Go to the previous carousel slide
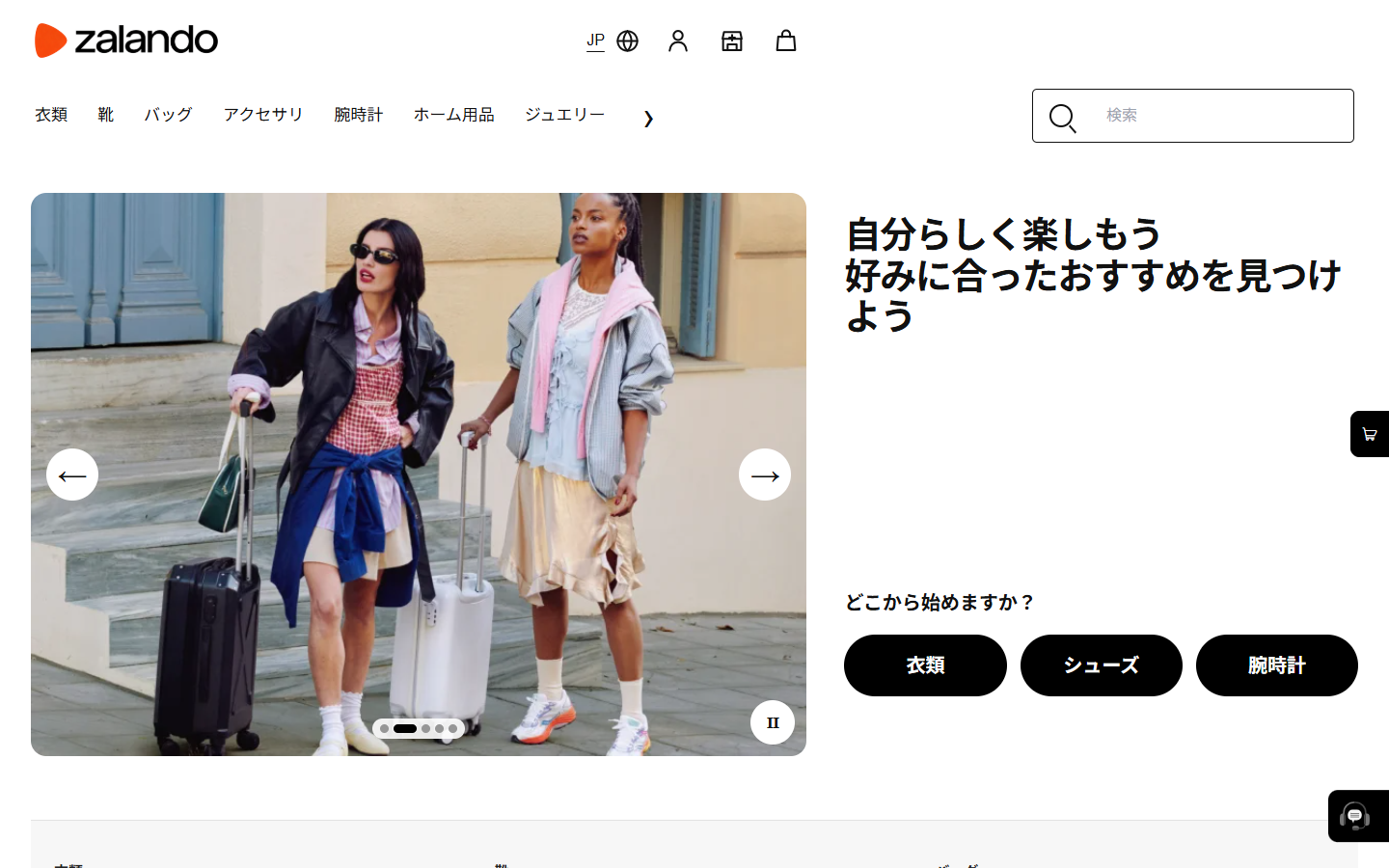Viewport: 1389px width, 868px height. pos(72,475)
